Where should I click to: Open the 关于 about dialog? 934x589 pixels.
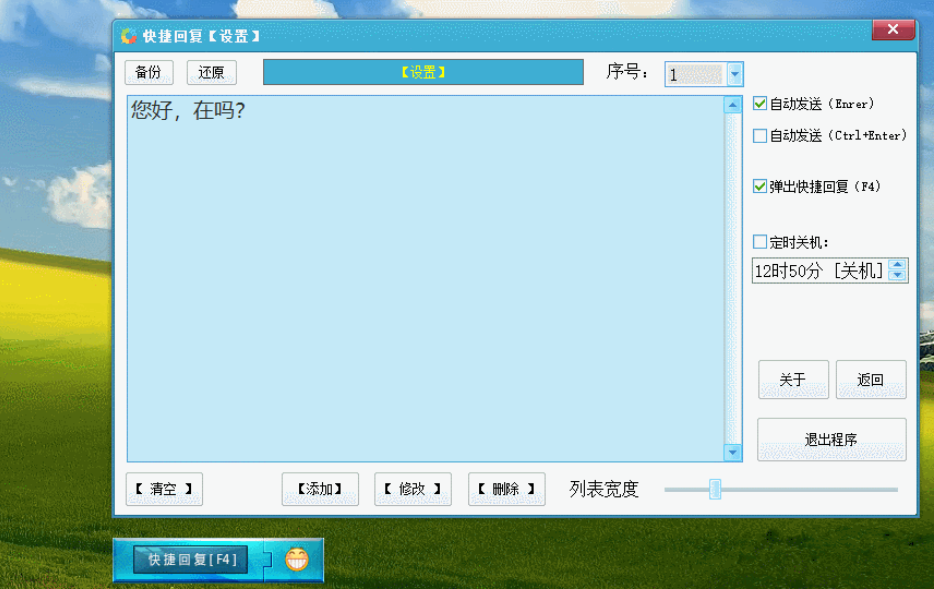[x=793, y=379]
